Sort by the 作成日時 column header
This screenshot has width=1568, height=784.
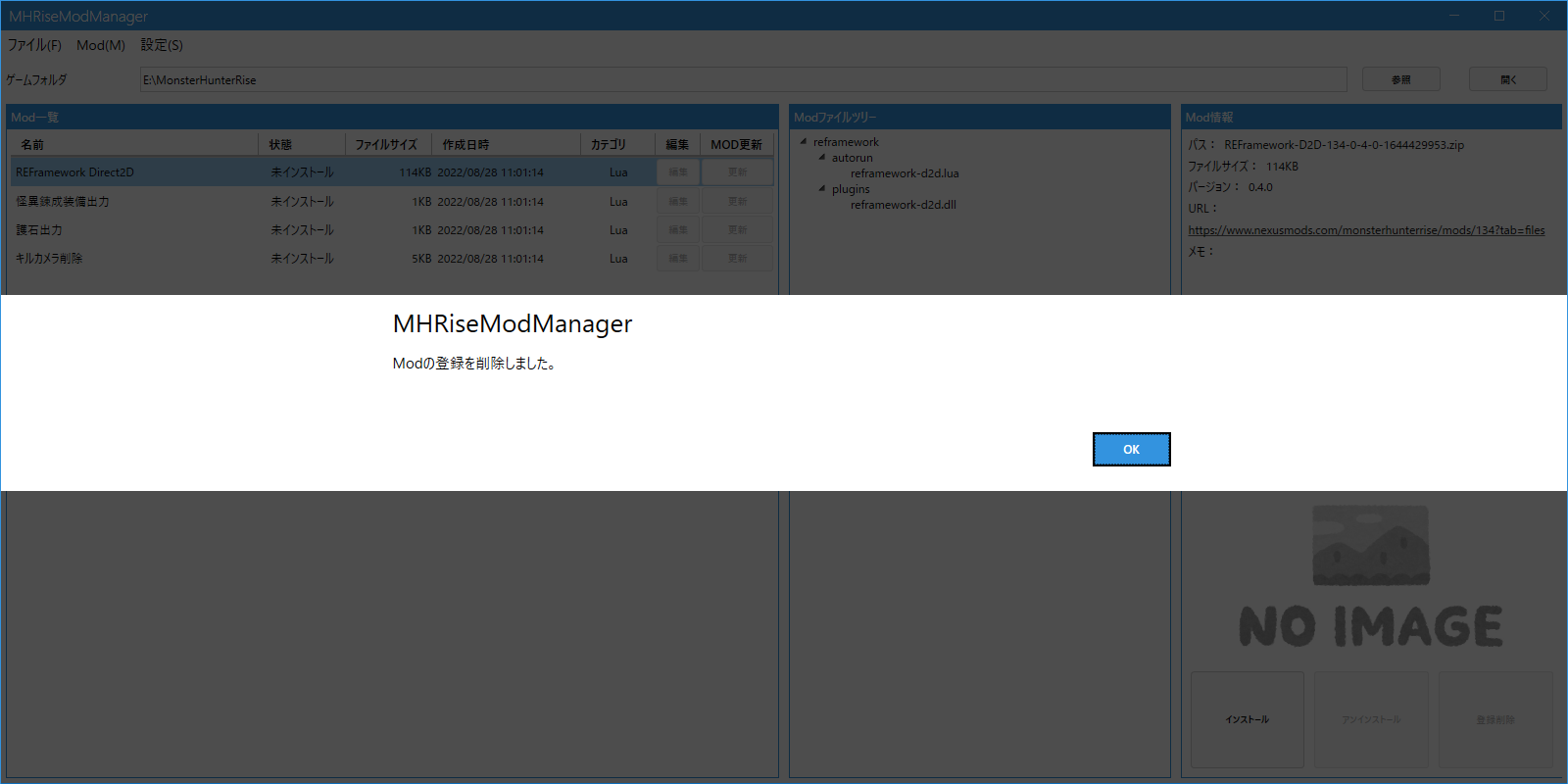506,144
